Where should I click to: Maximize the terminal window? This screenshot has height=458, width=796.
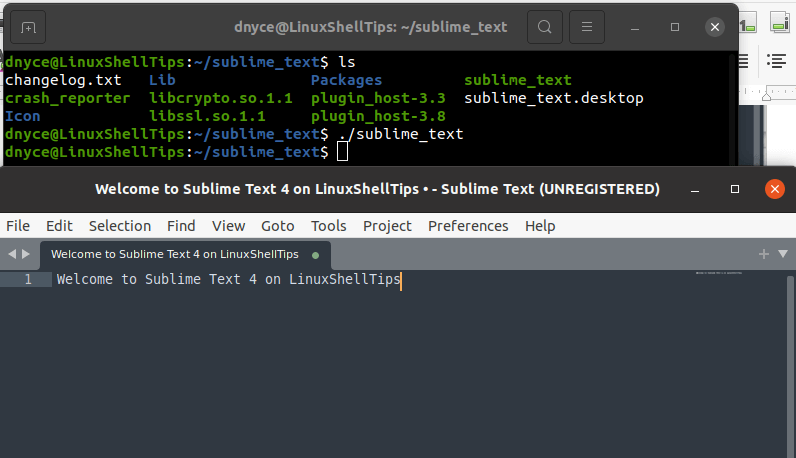(x=675, y=27)
